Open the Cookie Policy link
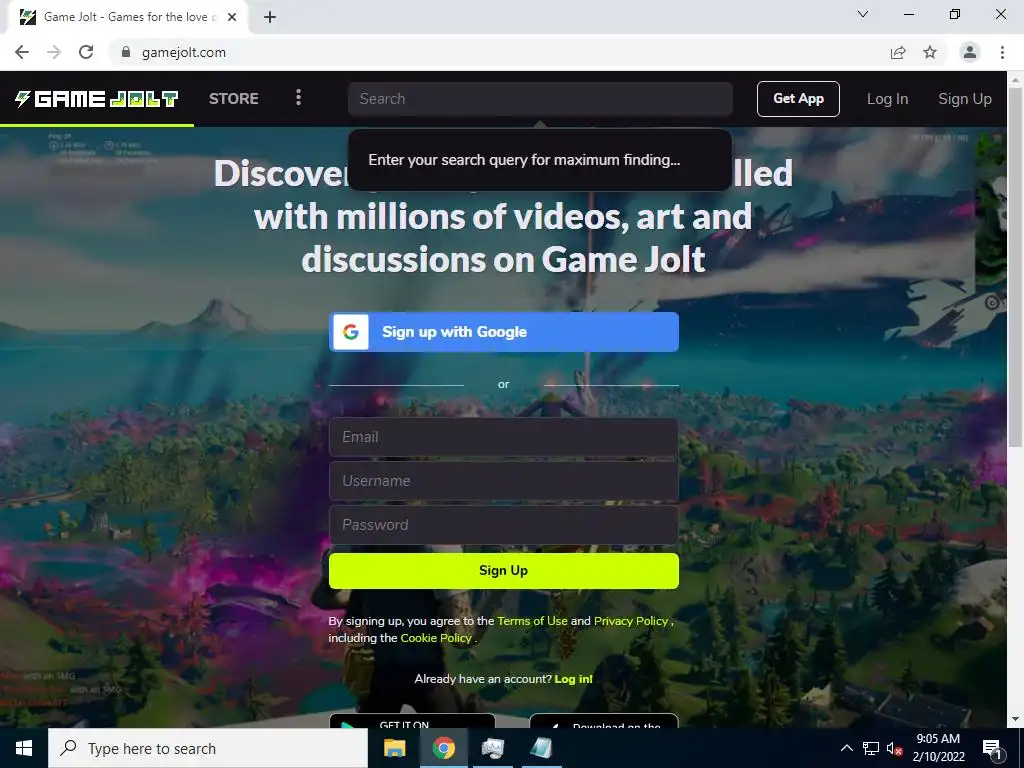Image resolution: width=1024 pixels, height=768 pixels. click(x=436, y=638)
